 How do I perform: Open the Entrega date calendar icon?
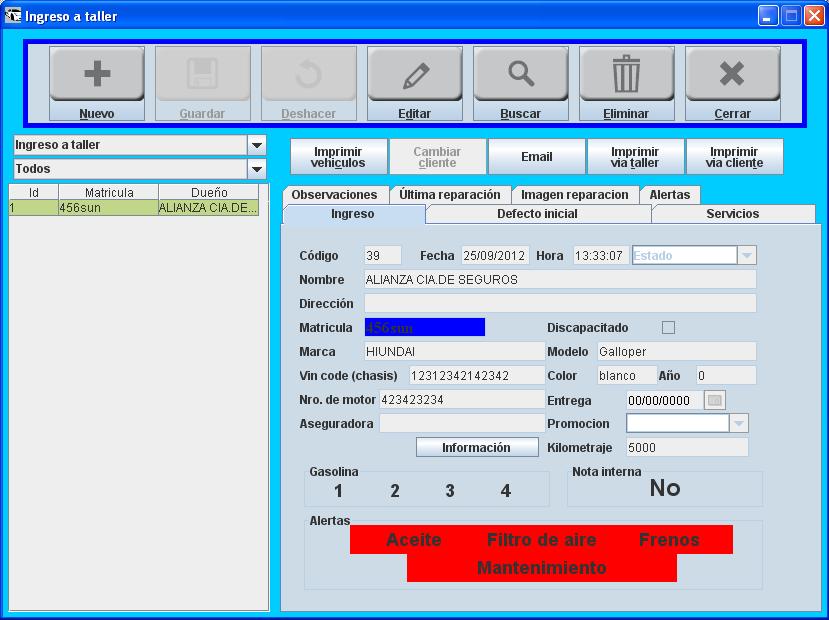[x=714, y=400]
